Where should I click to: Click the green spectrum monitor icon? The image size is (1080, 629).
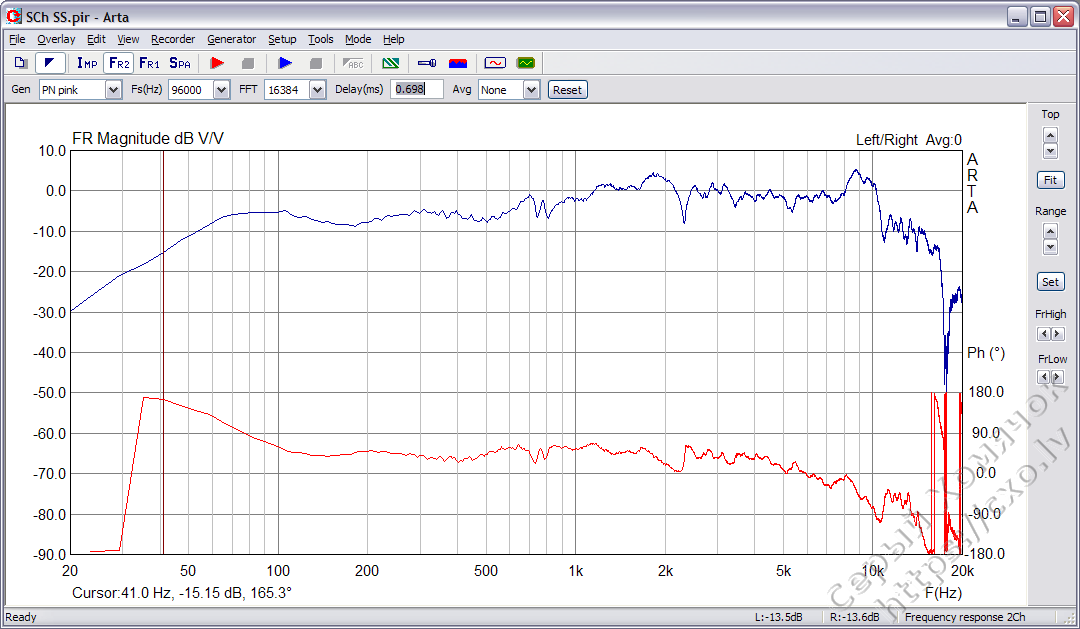(x=526, y=63)
